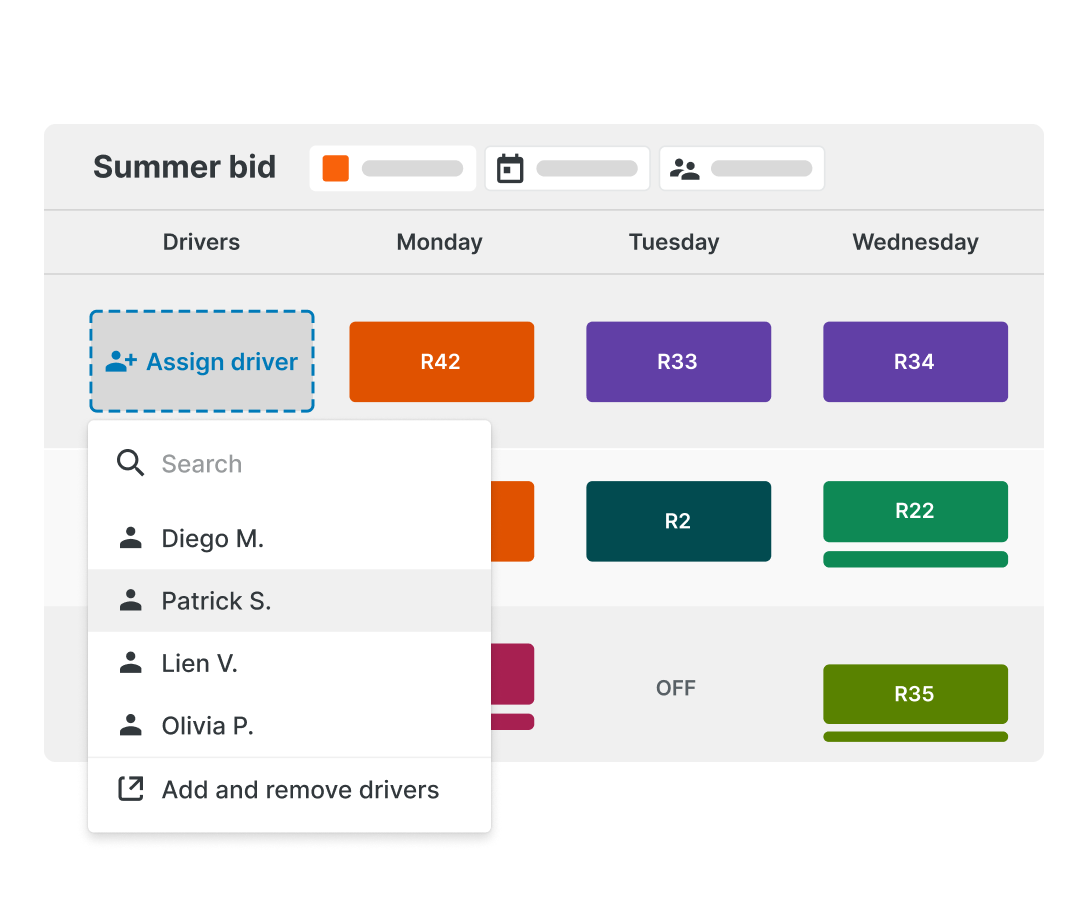Click the orange square color swatch

[336, 169]
